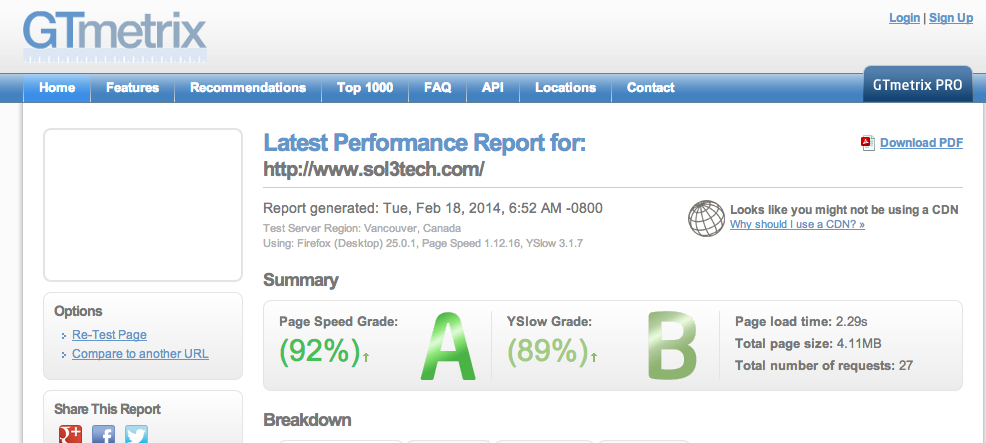Open the Features menu item

coord(133,87)
